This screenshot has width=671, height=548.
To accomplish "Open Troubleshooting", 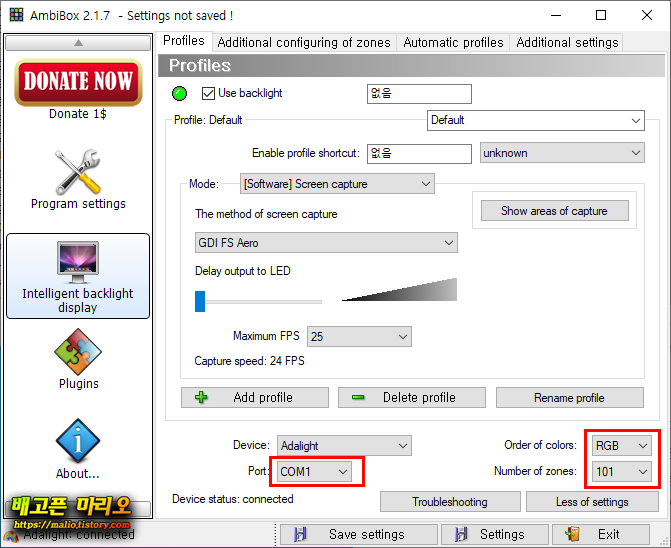I will click(450, 501).
